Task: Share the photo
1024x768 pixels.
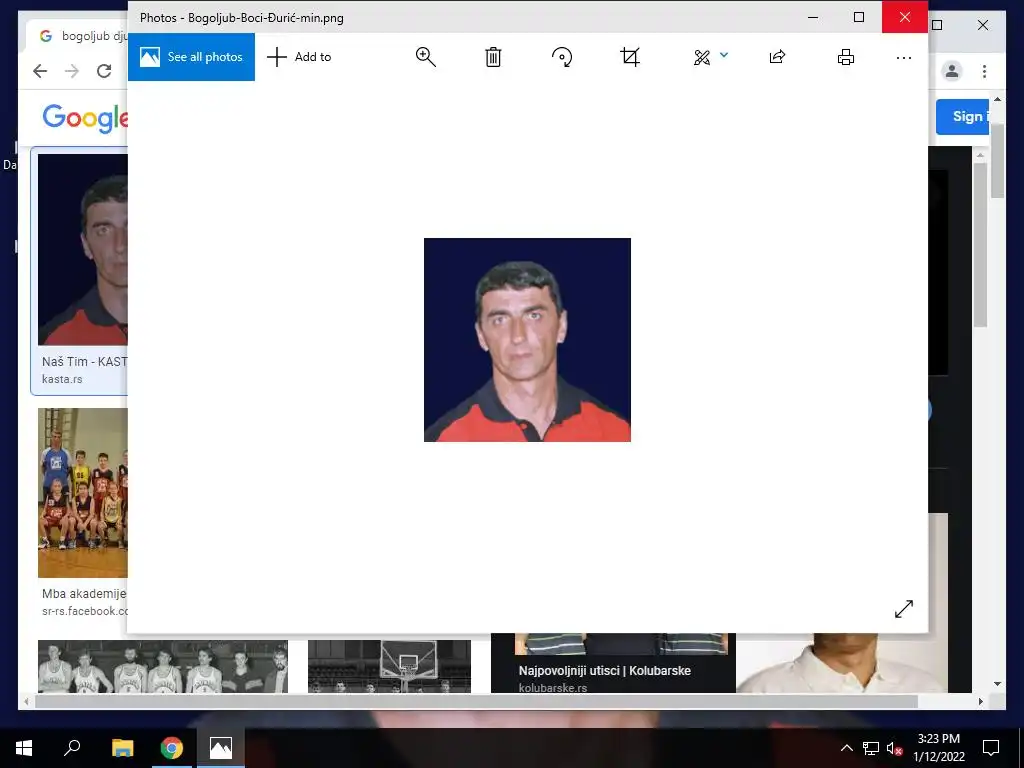Action: point(777,57)
